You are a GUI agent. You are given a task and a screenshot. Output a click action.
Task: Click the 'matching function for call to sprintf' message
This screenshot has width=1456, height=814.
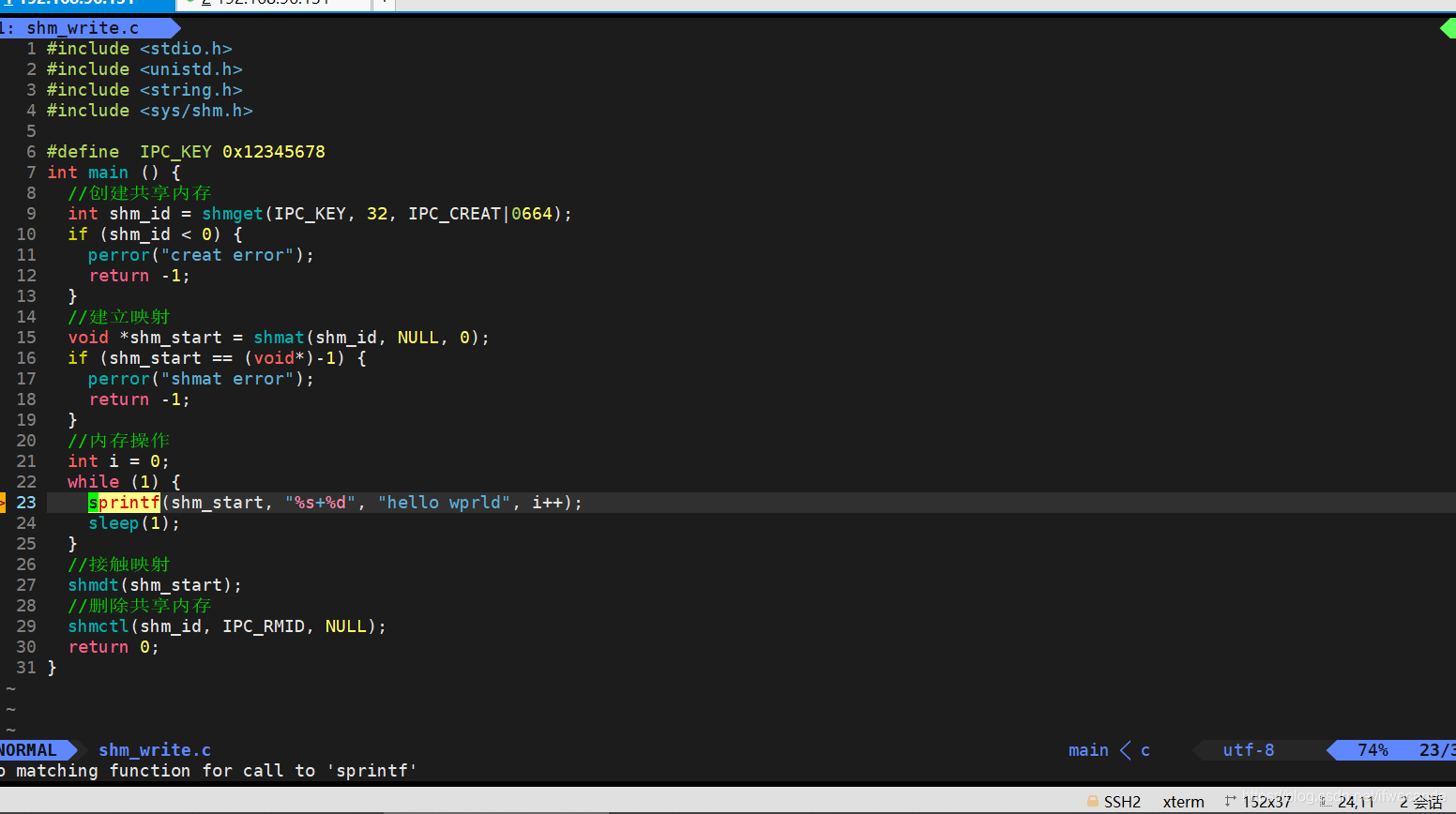(208, 771)
